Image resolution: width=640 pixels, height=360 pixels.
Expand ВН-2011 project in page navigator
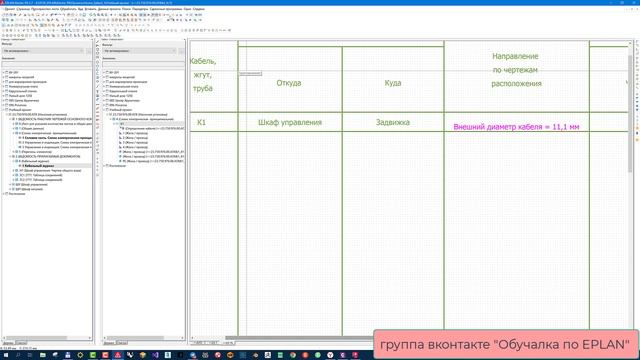click(3, 72)
